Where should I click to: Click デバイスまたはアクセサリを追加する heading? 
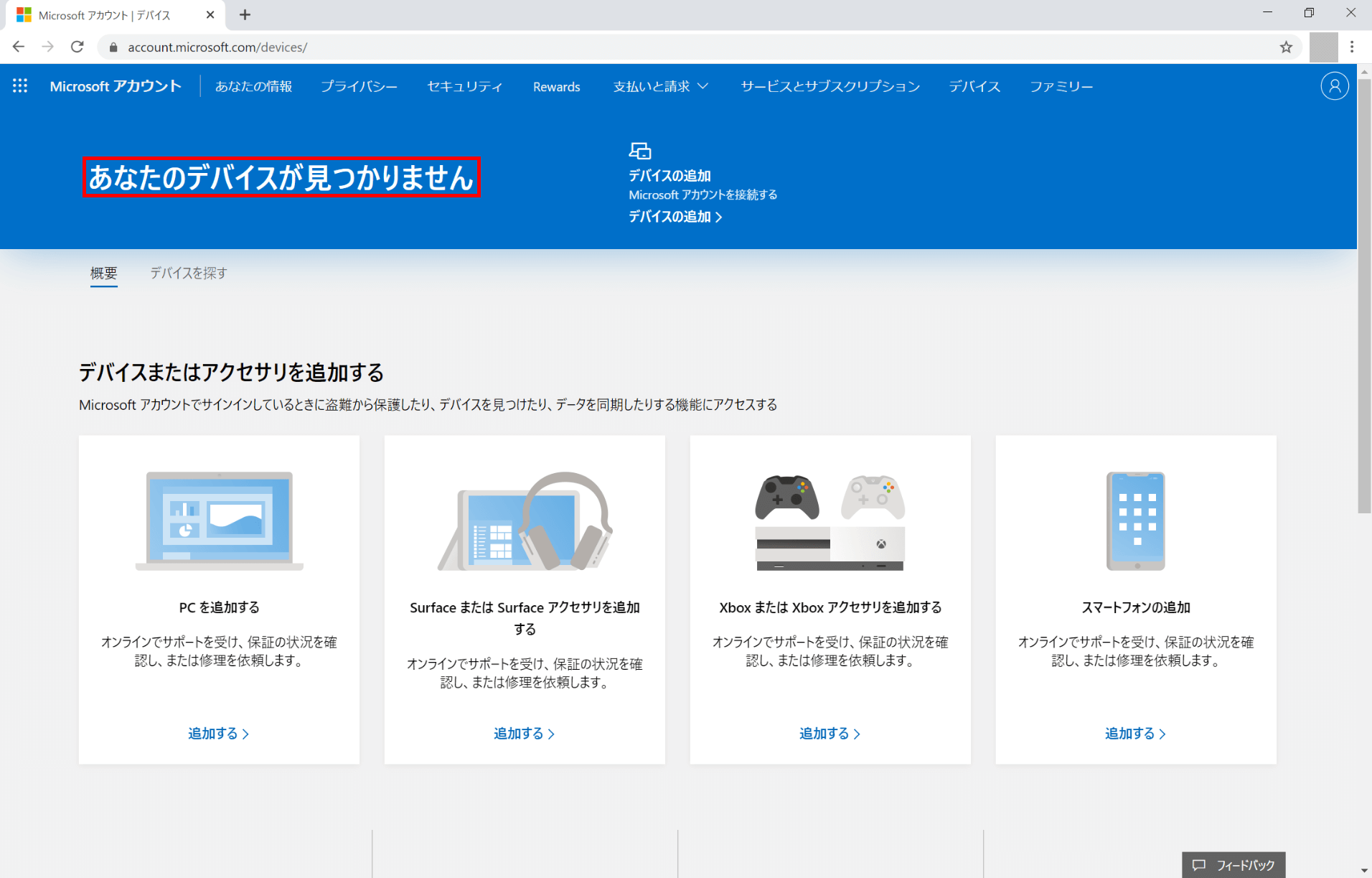[231, 372]
